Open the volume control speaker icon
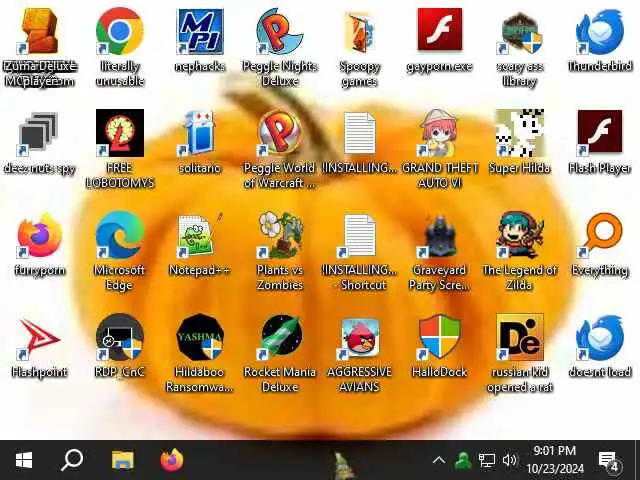 tap(509, 460)
